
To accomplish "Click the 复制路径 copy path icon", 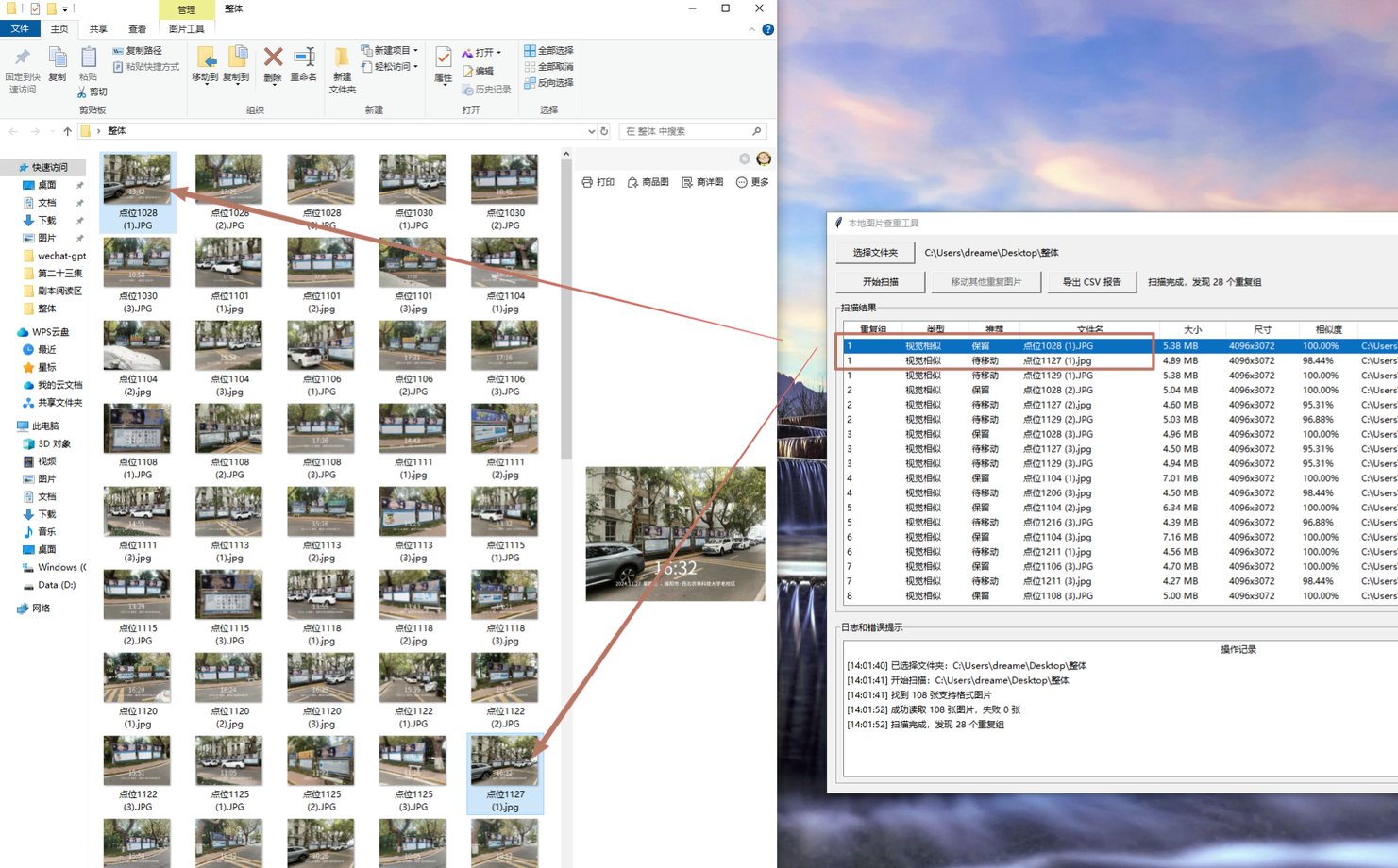I will [x=118, y=51].
